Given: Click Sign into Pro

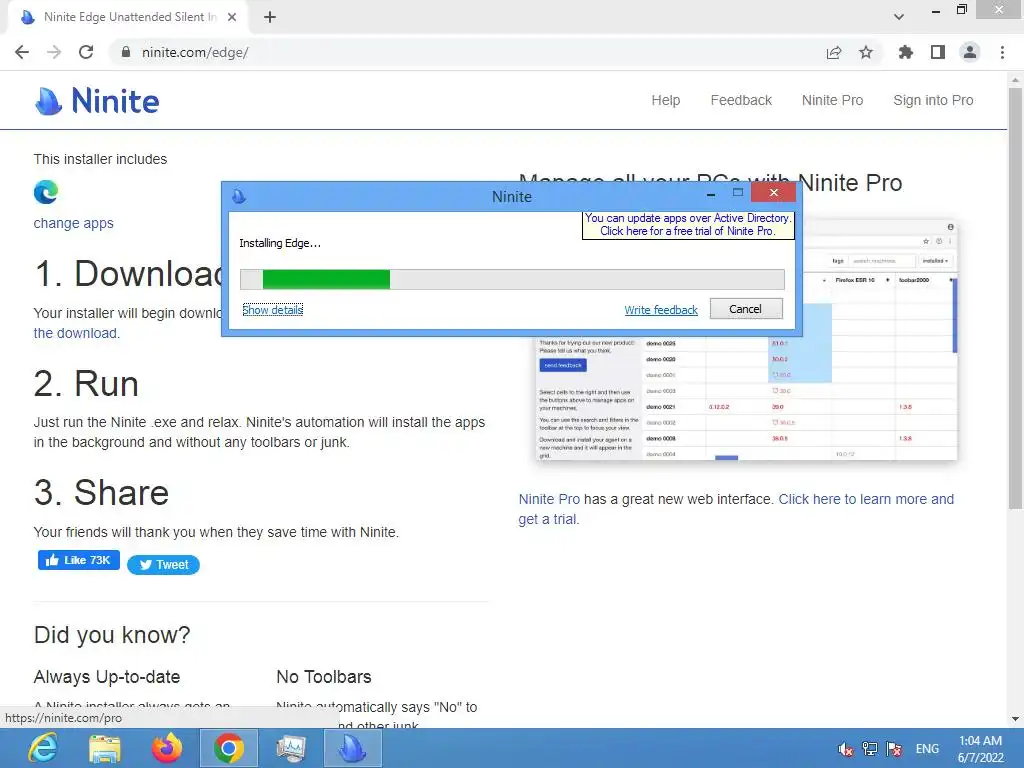Looking at the screenshot, I should [933, 100].
